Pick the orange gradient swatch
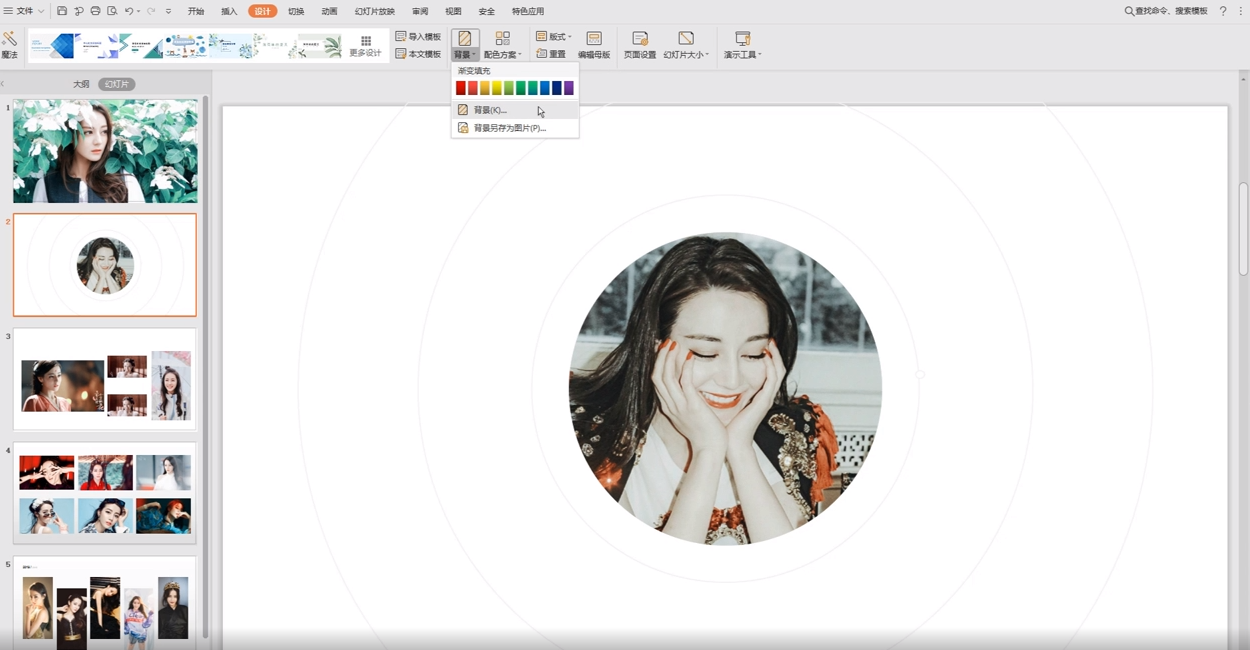 (485, 88)
